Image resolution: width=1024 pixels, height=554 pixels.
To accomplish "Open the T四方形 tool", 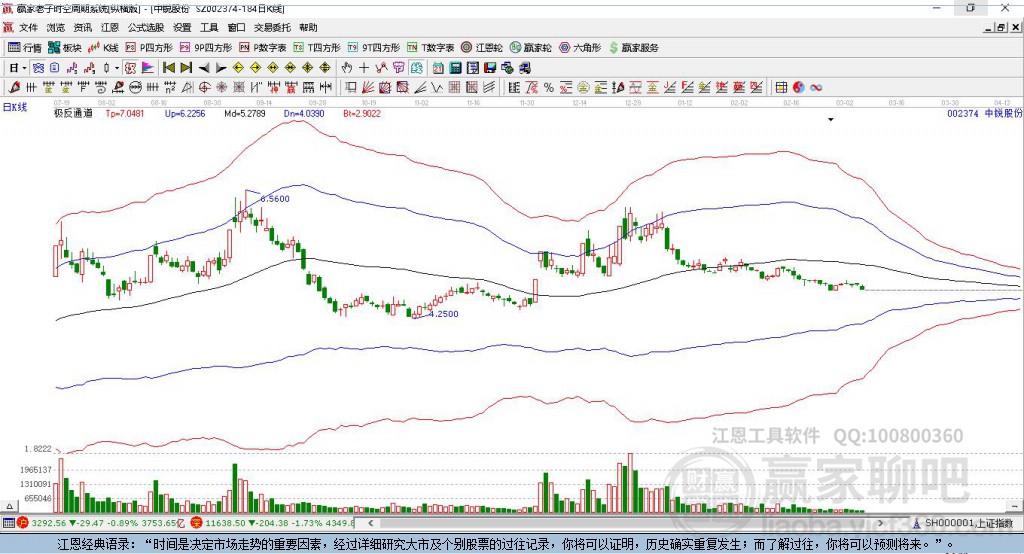I will (317, 48).
